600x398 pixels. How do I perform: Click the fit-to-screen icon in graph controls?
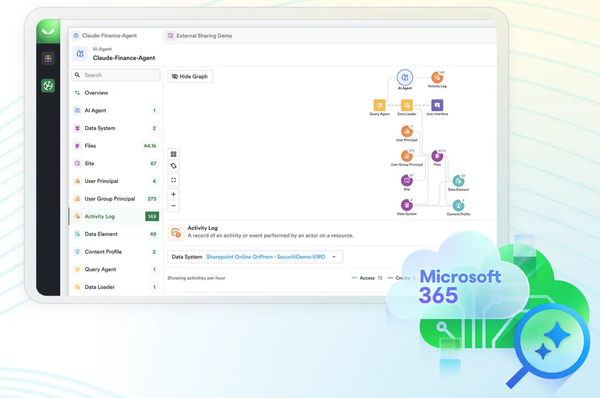[x=173, y=180]
